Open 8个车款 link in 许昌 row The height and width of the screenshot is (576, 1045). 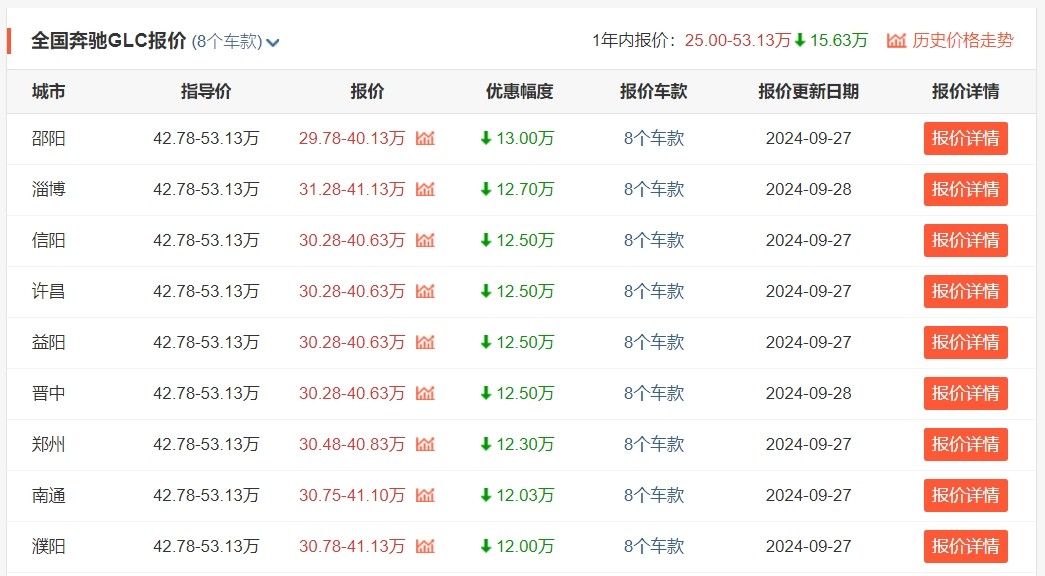coord(654,291)
